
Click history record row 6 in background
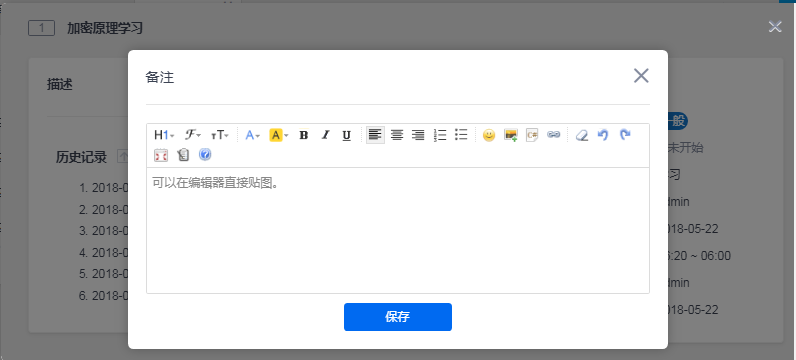[x=103, y=296]
